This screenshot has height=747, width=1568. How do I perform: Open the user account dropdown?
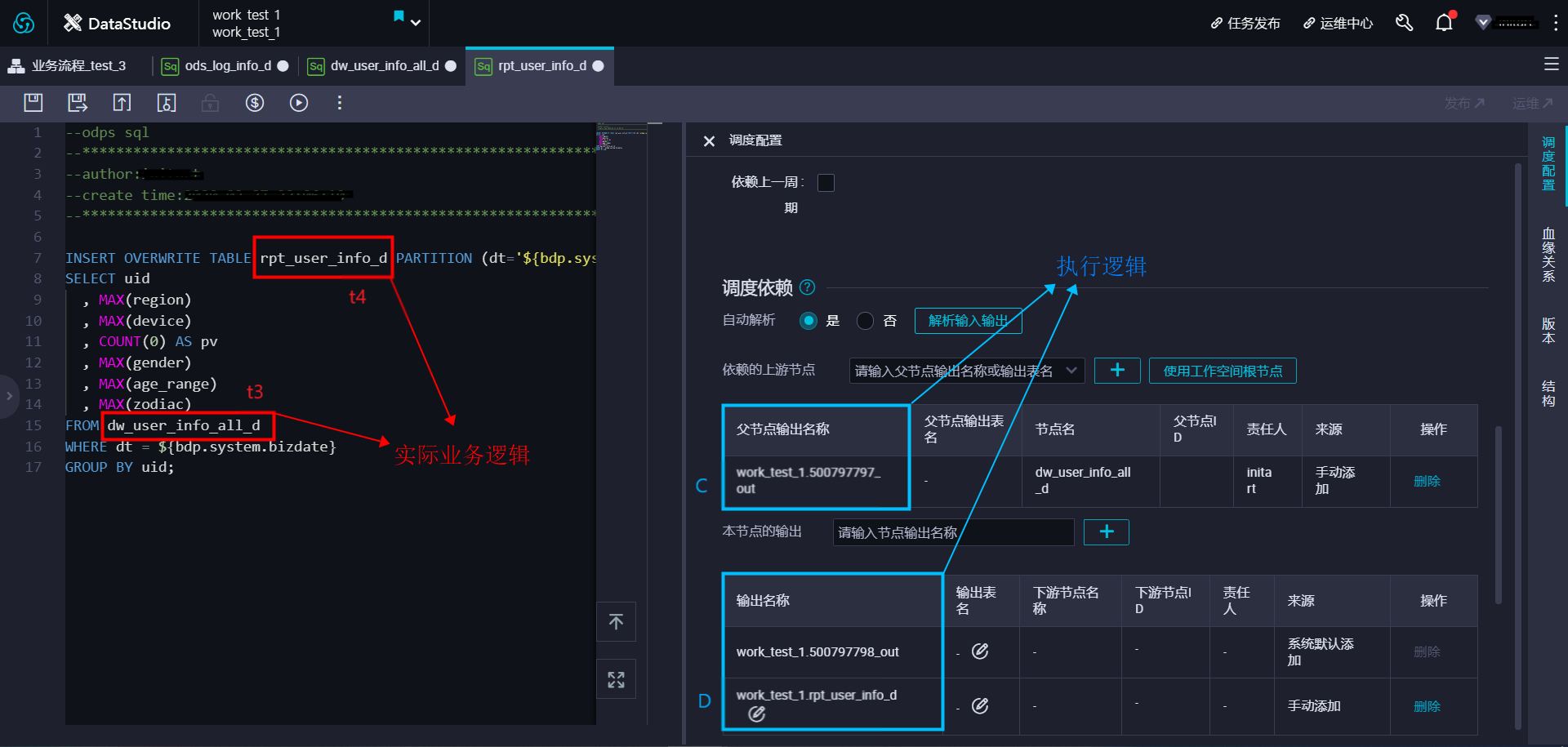click(x=1506, y=23)
